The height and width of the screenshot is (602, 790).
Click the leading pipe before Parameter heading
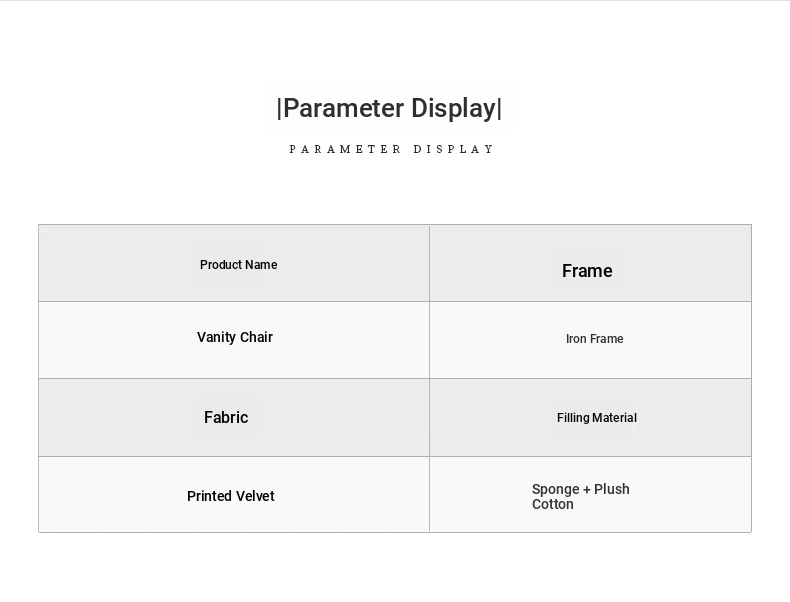point(279,109)
